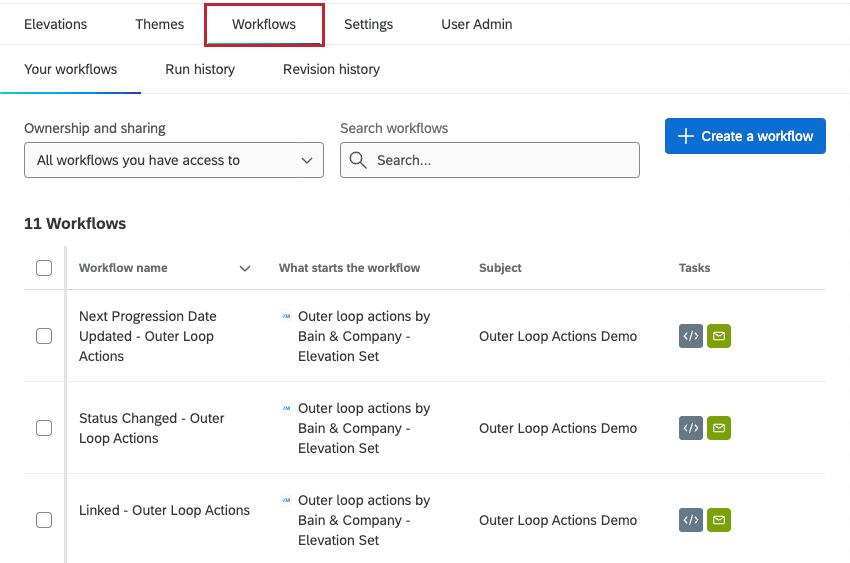The image size is (850, 563).
Task: Click the plus icon on Create button
Action: point(686,136)
